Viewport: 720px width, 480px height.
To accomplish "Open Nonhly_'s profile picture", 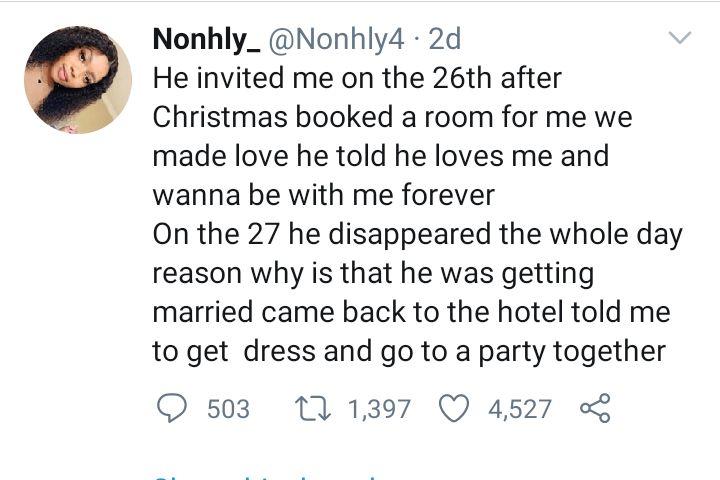I will [x=78, y=80].
